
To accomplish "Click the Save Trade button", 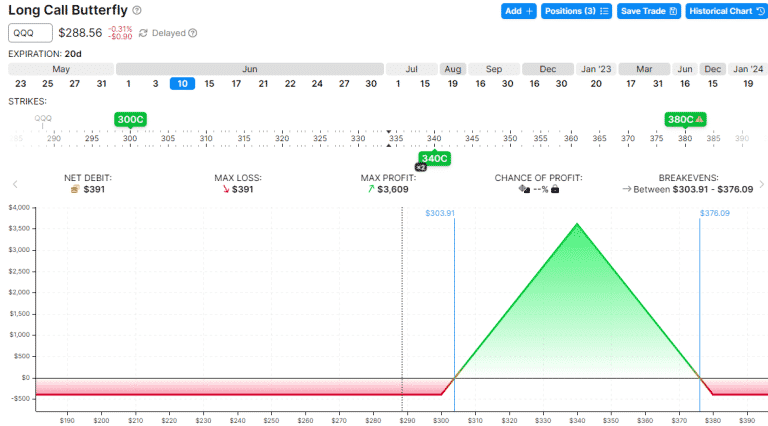I will [648, 11].
